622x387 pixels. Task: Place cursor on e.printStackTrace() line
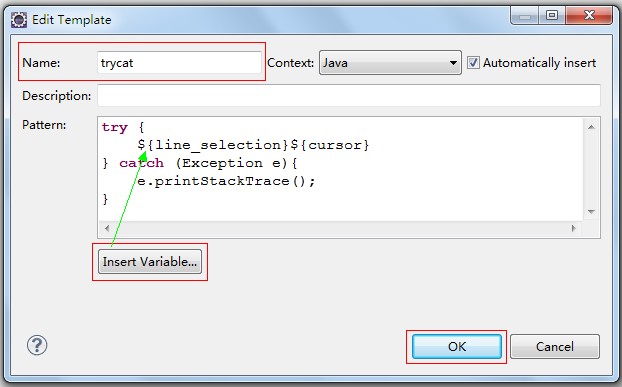[226, 182]
